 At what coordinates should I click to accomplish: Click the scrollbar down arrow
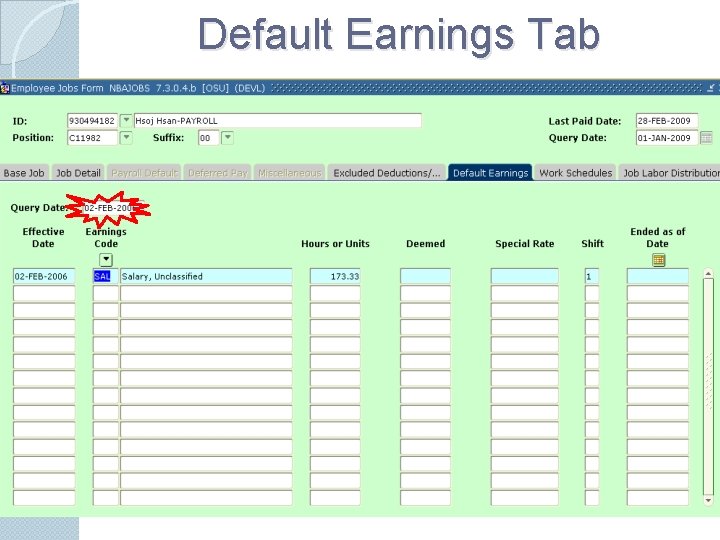[x=708, y=501]
